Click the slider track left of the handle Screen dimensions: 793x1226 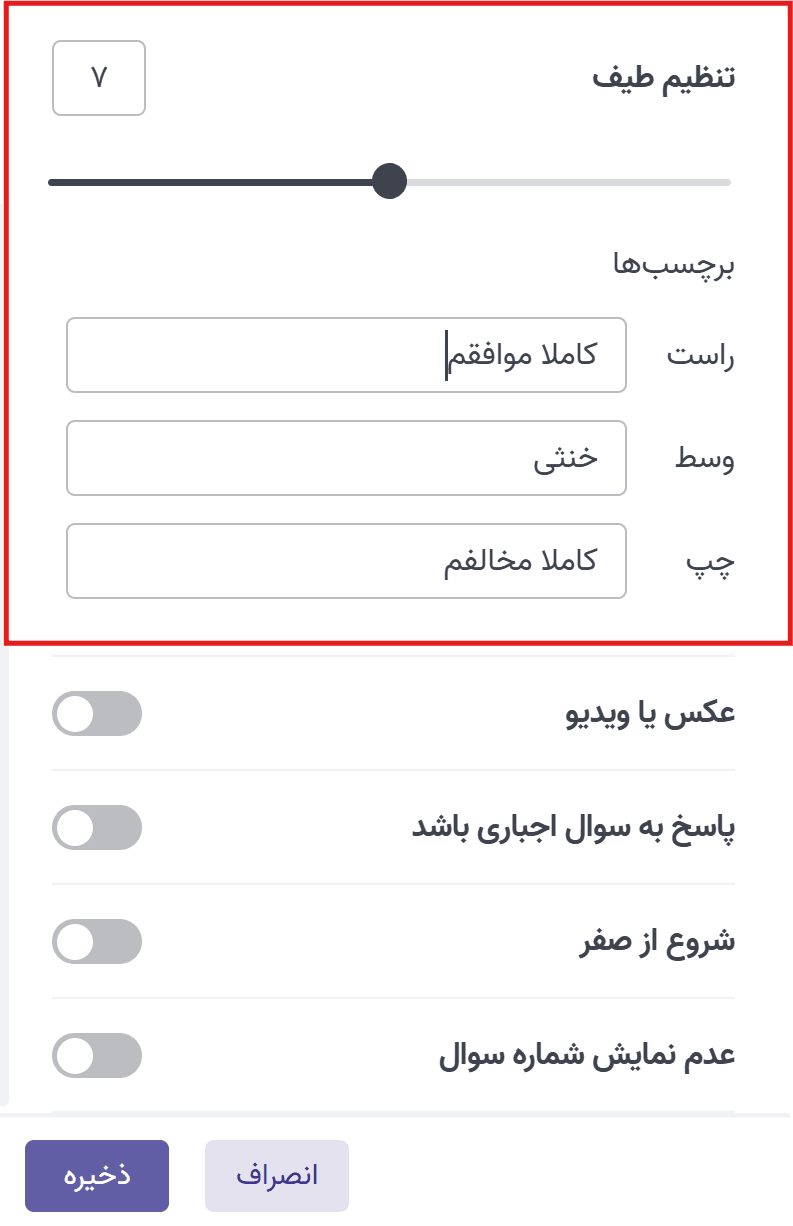pos(200,182)
